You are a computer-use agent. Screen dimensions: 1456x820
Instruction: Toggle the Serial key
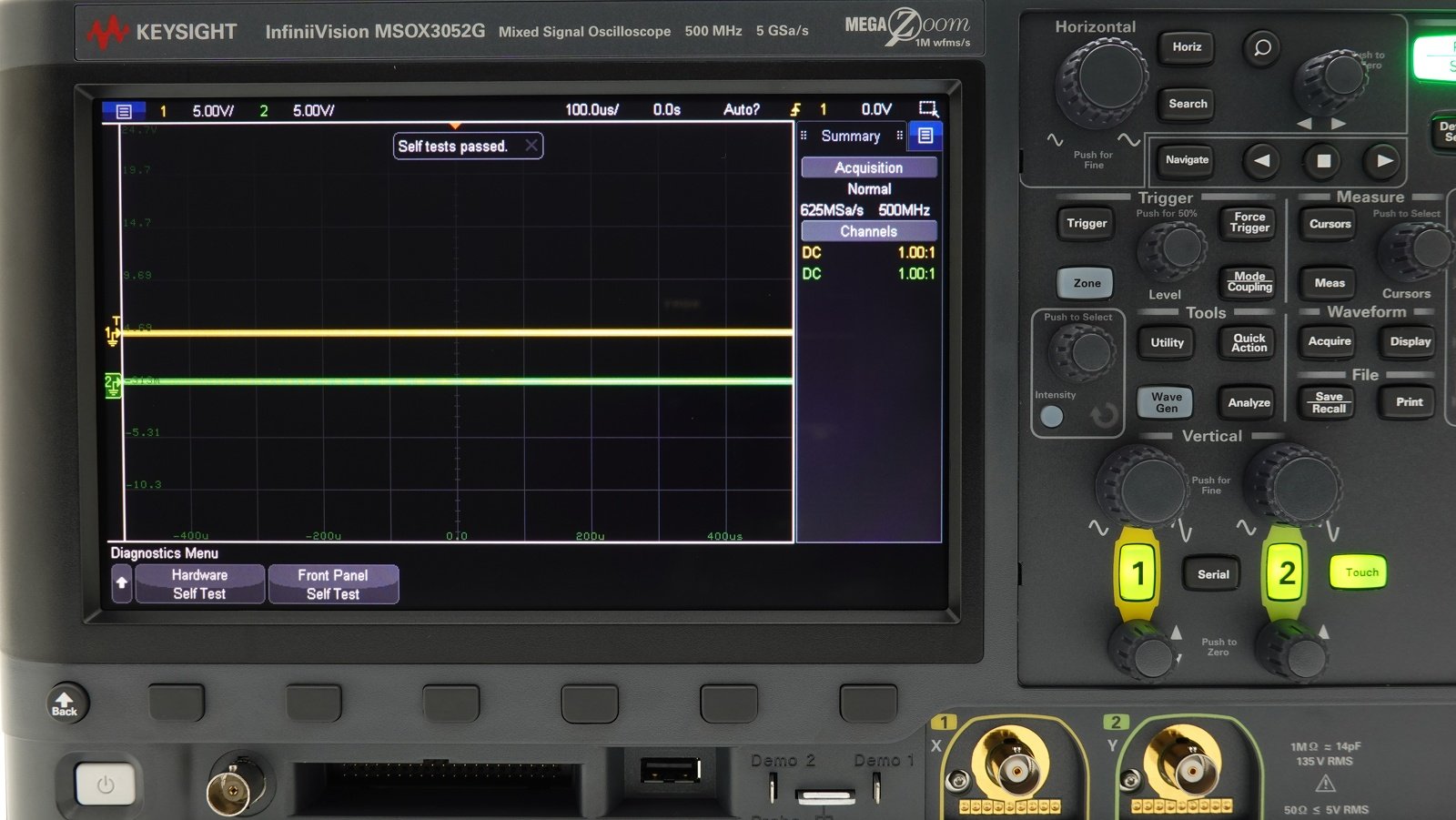click(x=1212, y=574)
